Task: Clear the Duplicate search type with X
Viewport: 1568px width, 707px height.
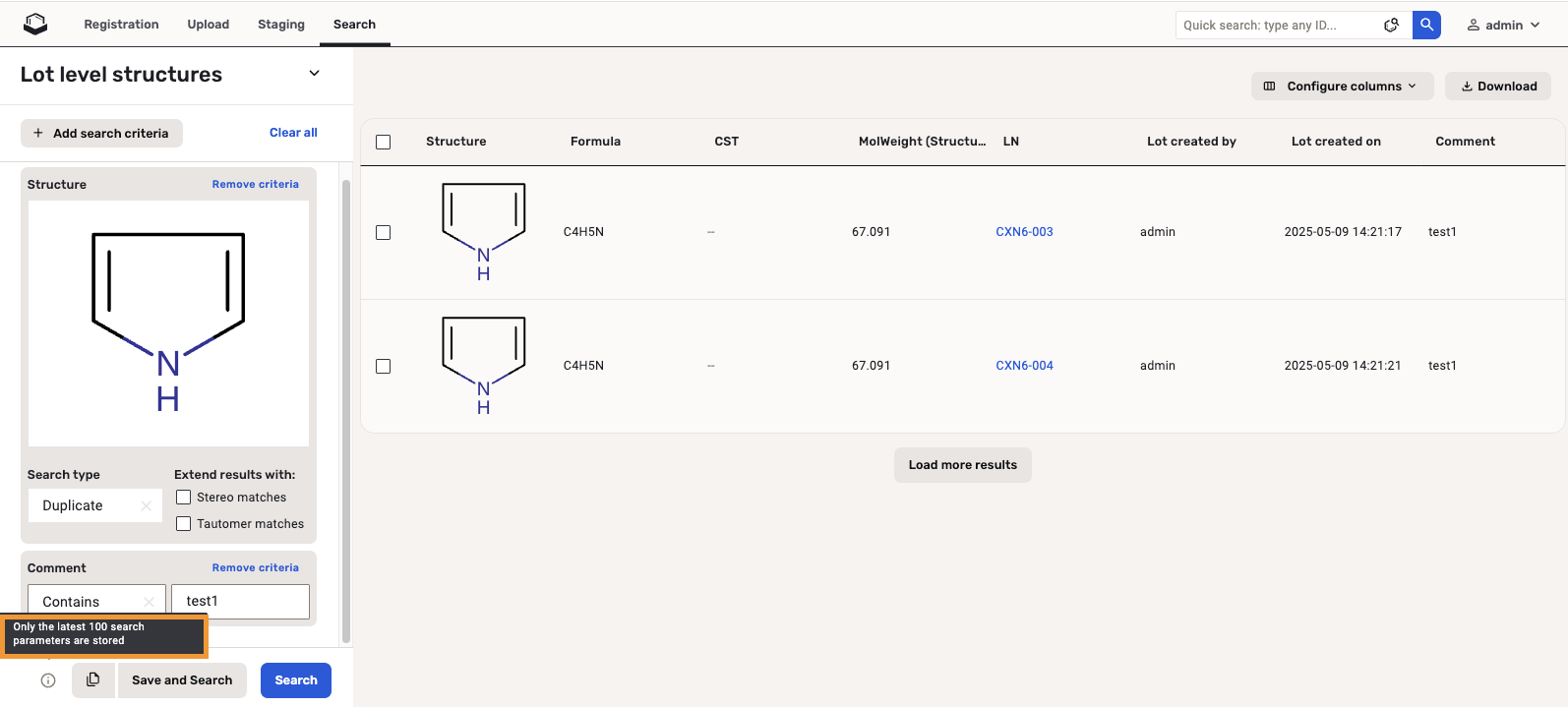Action: pos(147,505)
